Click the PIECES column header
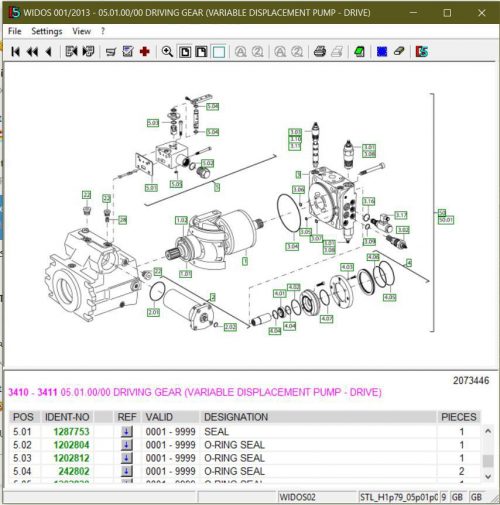Viewport: 500px width, 505px height. tap(459, 417)
